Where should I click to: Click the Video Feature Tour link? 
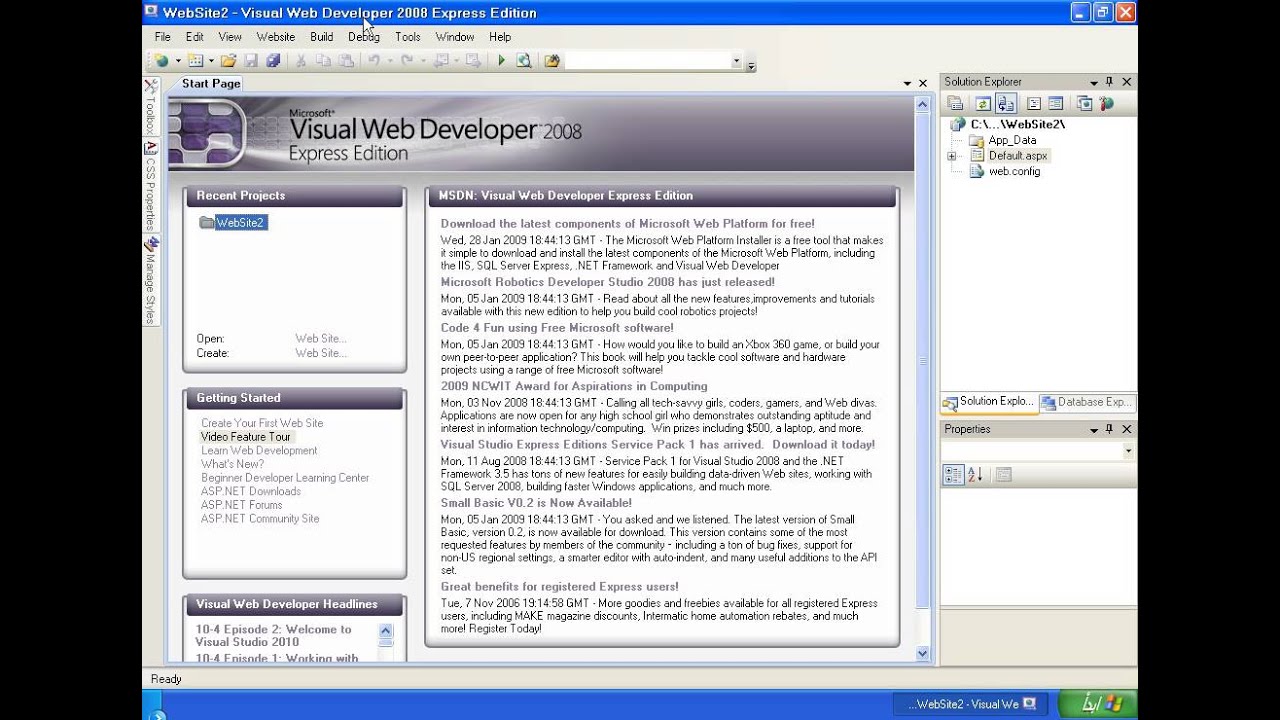[246, 437]
